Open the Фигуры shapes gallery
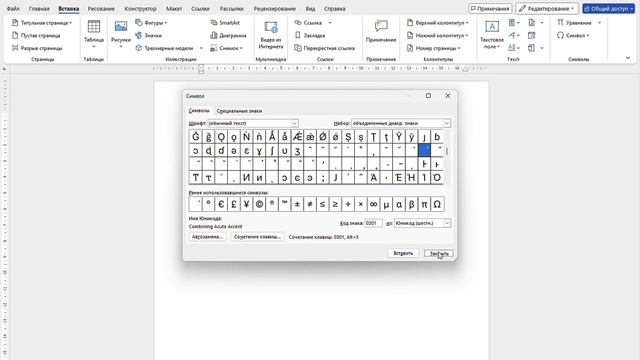 pyautogui.click(x=151, y=23)
